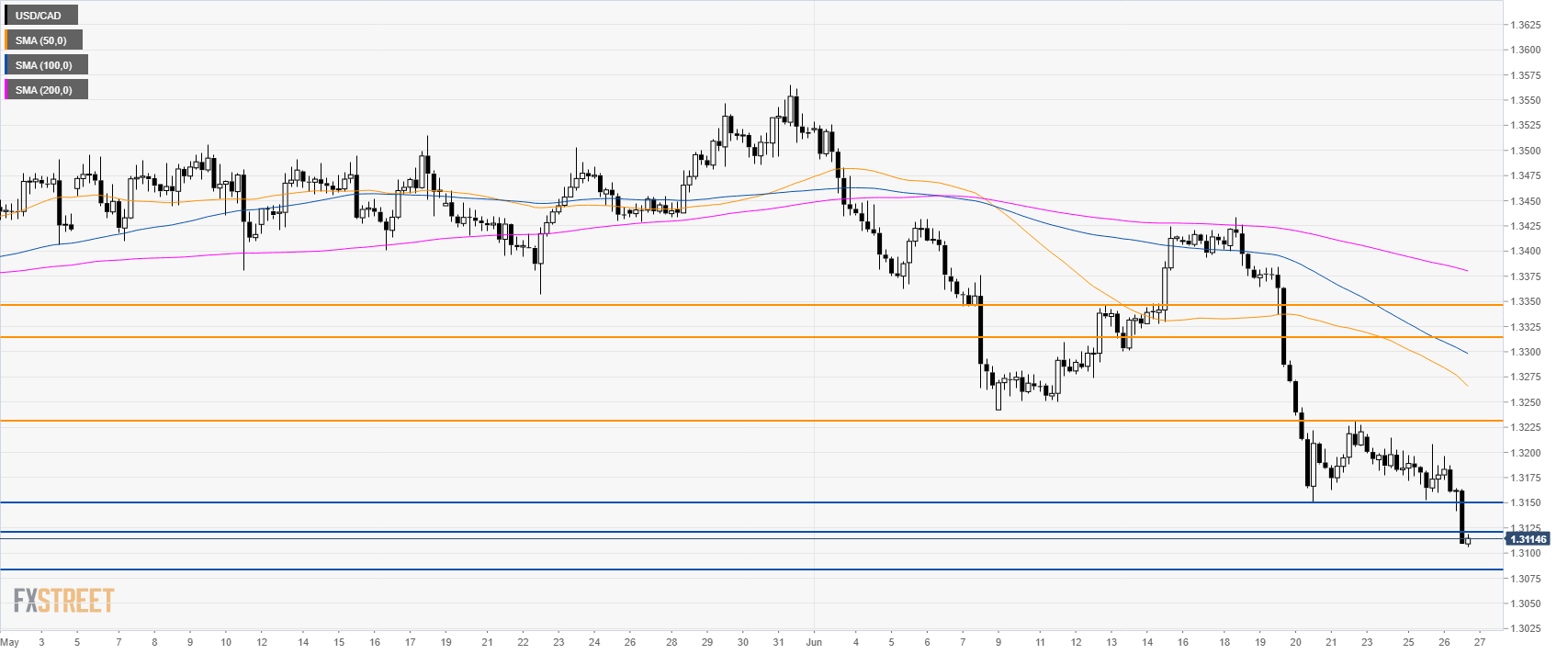Image resolution: width=1568 pixels, height=654 pixels.
Task: Select the topmost orange horizontal resistance line
Action: [x=735, y=304]
